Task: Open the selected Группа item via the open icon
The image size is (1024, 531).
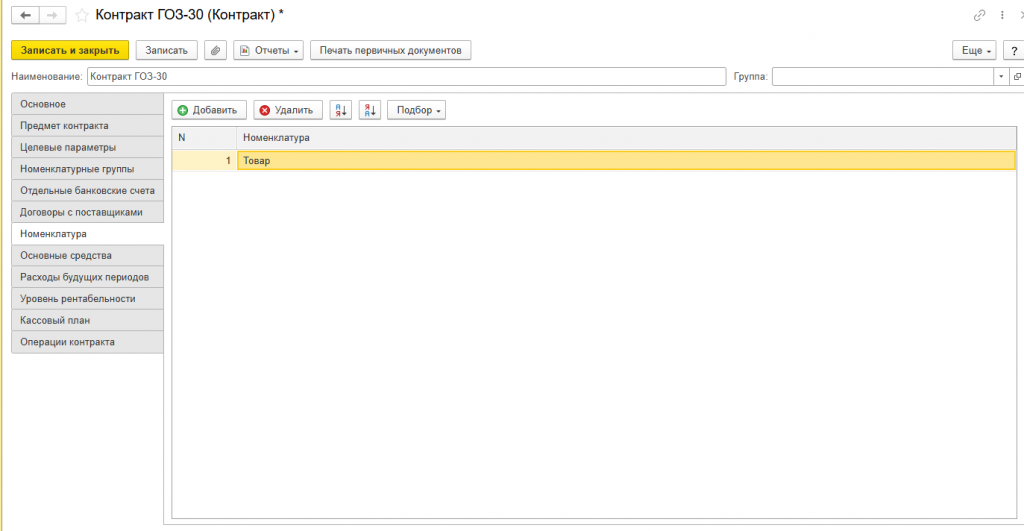Action: (x=1017, y=76)
